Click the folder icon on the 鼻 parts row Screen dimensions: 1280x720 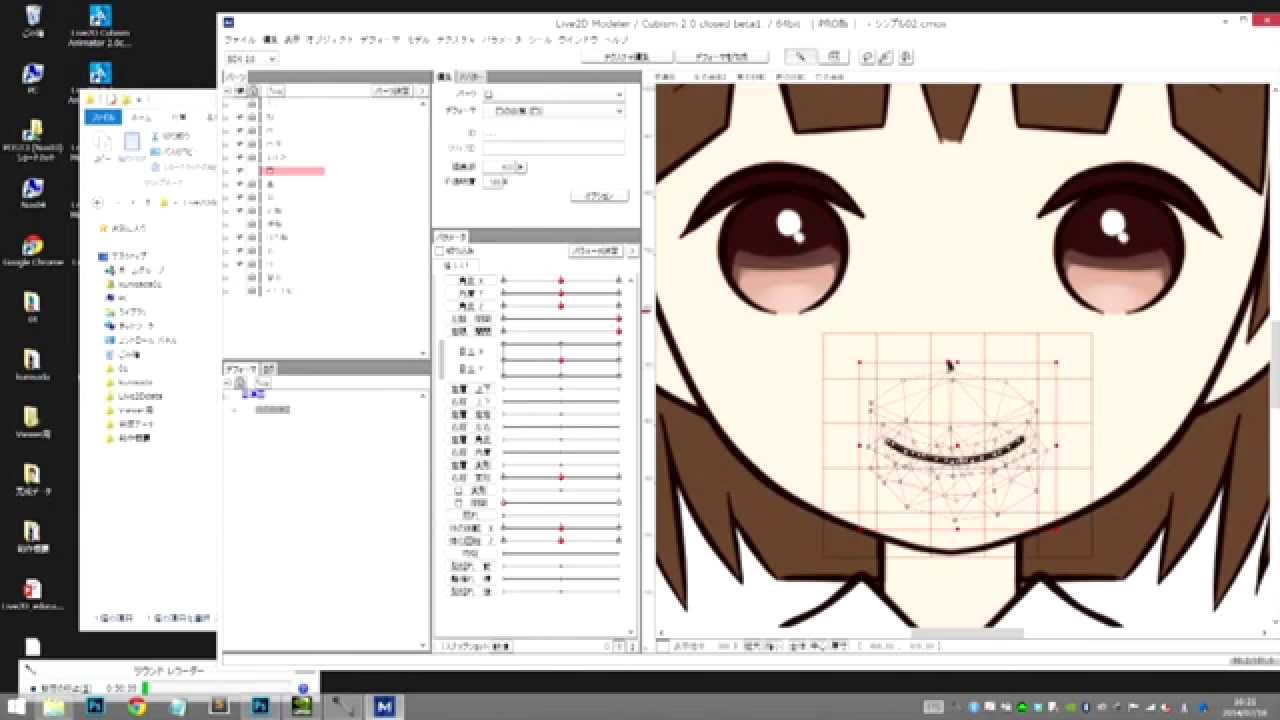pyautogui.click(x=253, y=185)
